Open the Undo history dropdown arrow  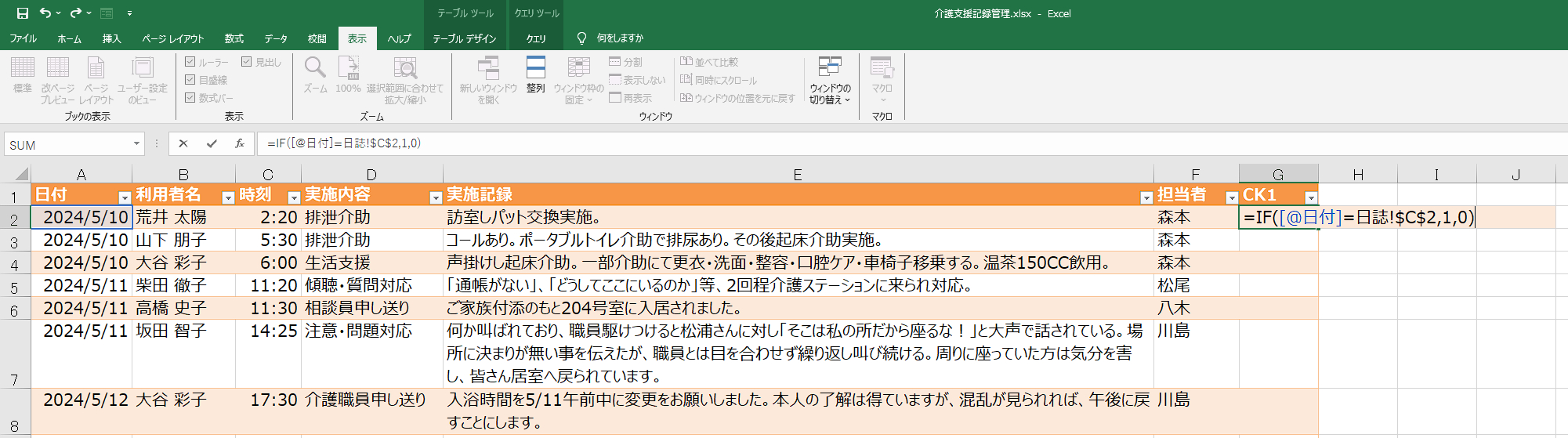pyautogui.click(x=58, y=13)
